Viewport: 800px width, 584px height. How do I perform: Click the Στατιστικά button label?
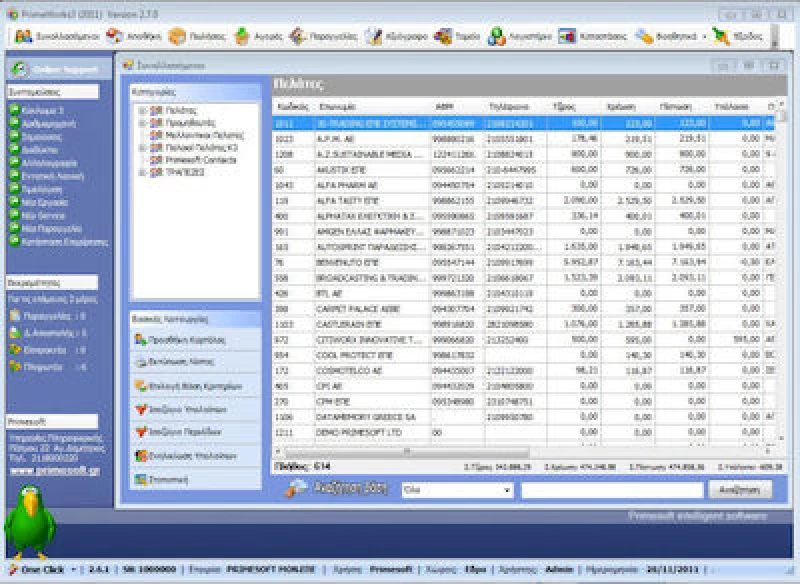(168, 479)
